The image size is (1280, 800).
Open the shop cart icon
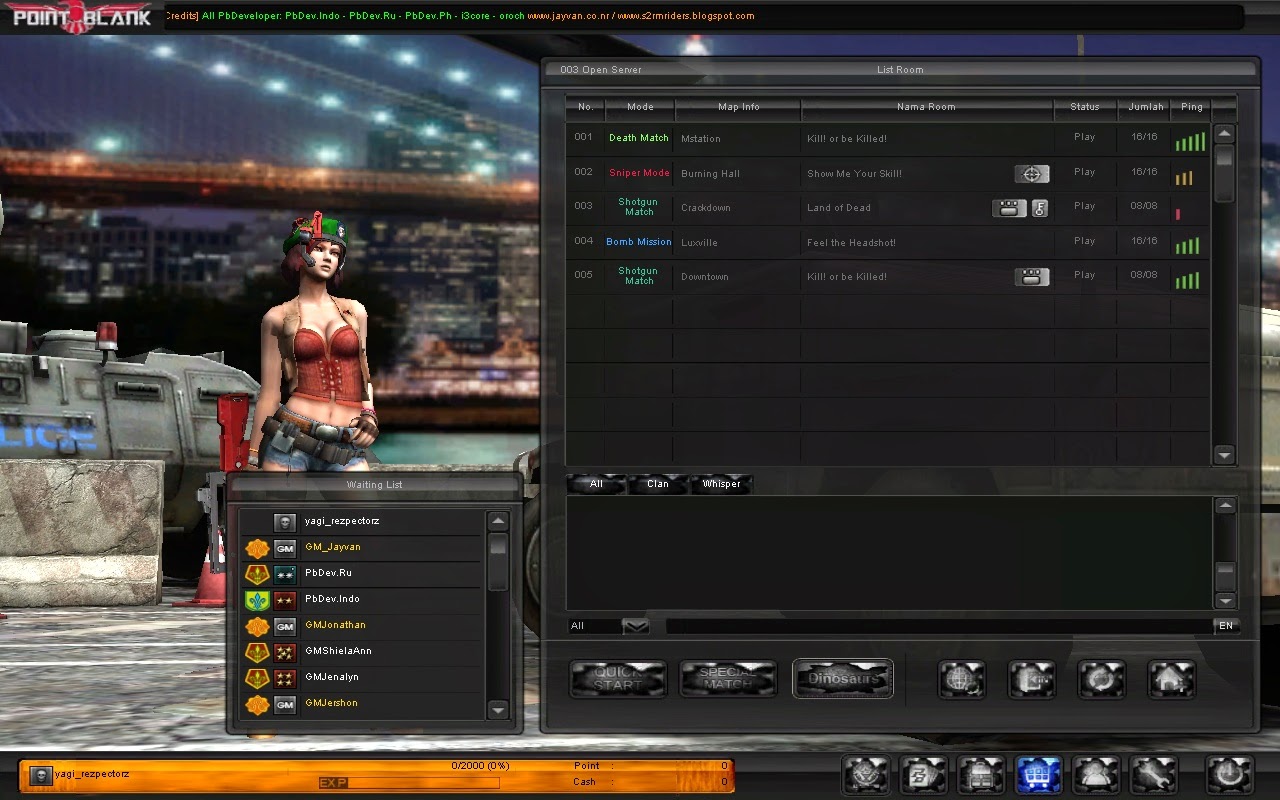[x=1038, y=774]
